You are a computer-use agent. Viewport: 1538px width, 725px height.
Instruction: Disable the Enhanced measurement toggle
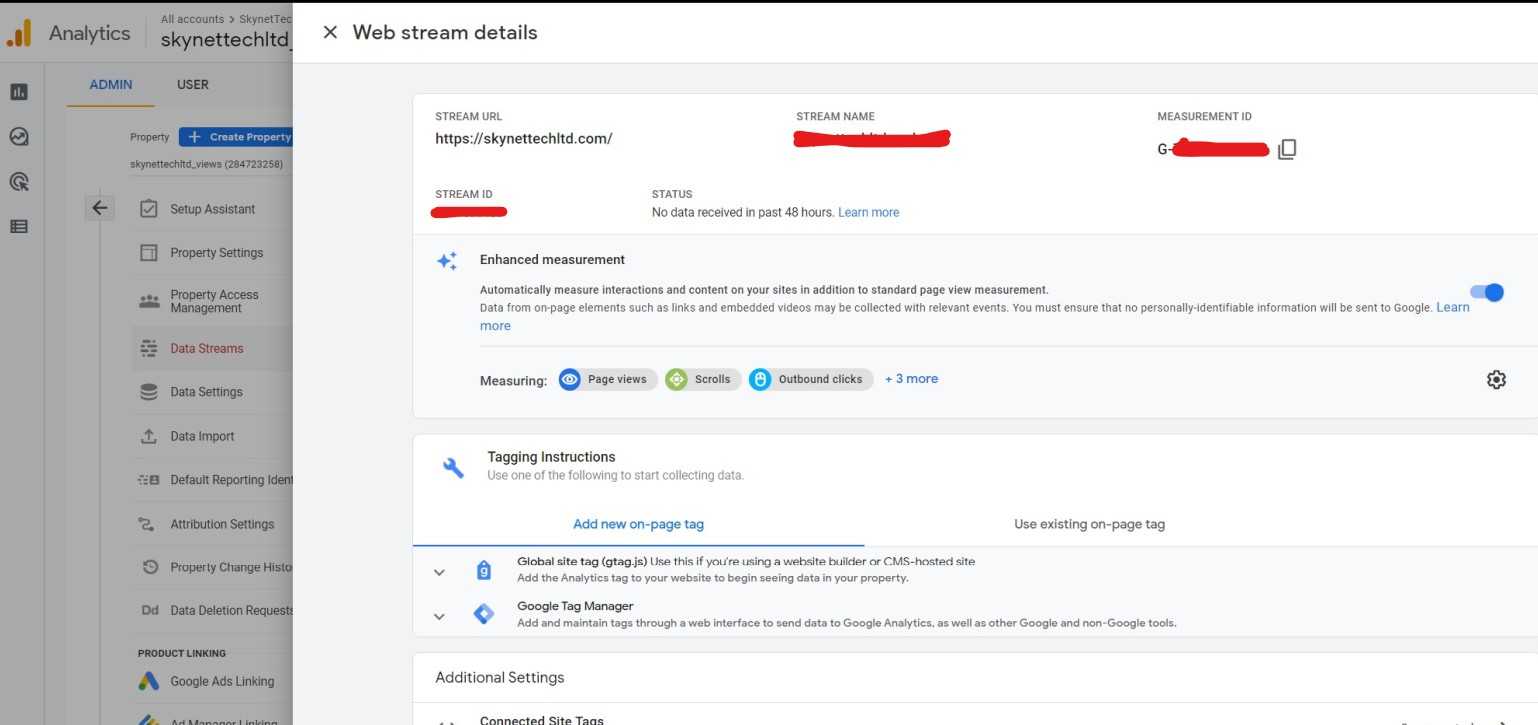pos(1487,292)
